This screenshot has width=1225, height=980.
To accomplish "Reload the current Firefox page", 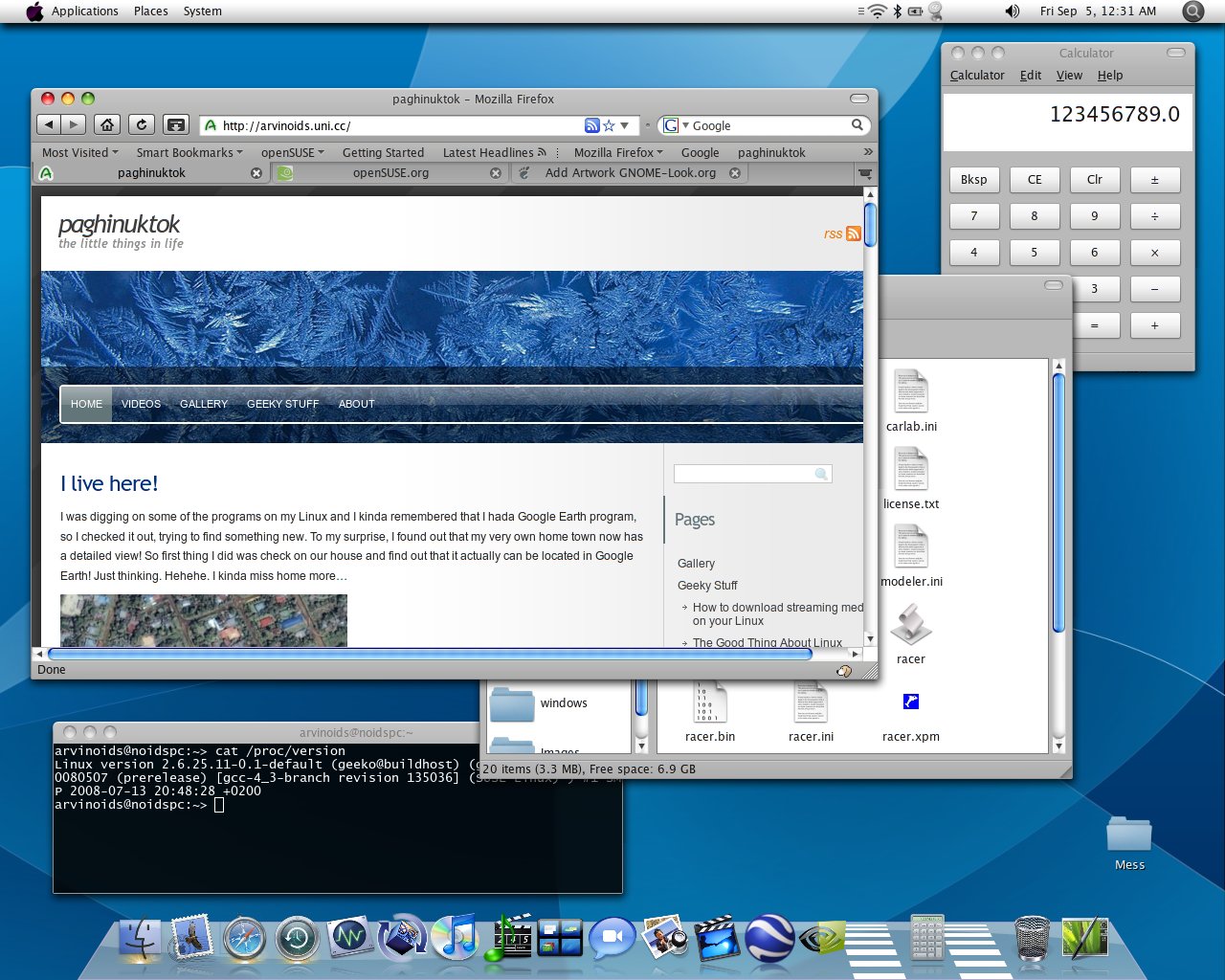I will pyautogui.click(x=142, y=124).
